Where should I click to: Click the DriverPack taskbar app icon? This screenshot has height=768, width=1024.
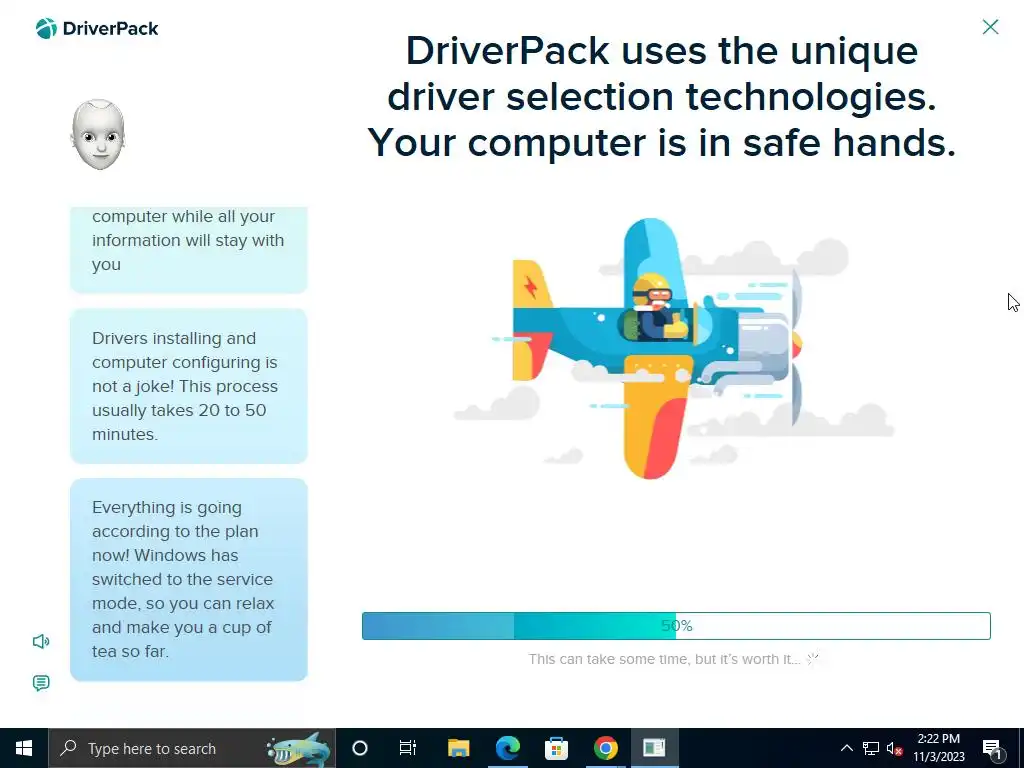(x=654, y=748)
